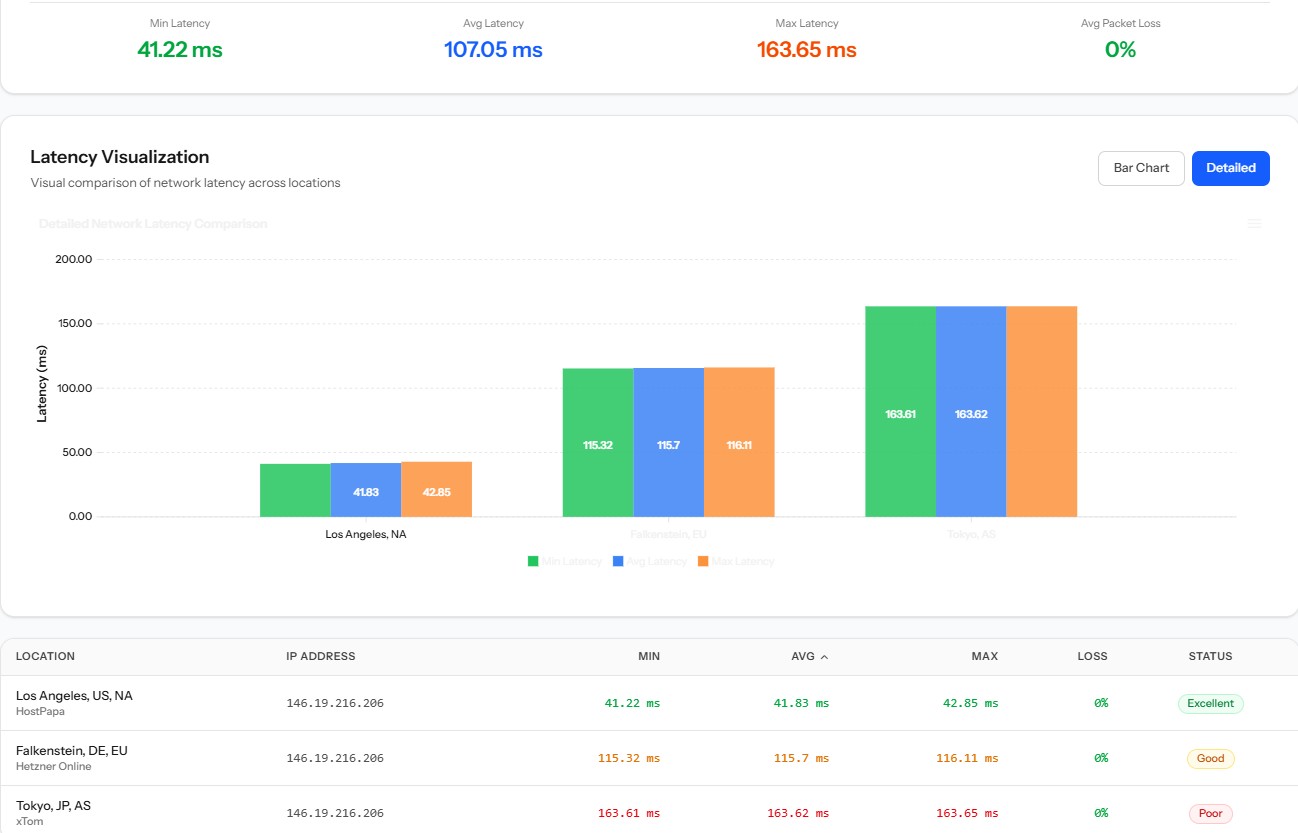Image resolution: width=1298 pixels, height=833 pixels.
Task: Click the 'Tokyo, AS' axis label
Action: tap(971, 534)
